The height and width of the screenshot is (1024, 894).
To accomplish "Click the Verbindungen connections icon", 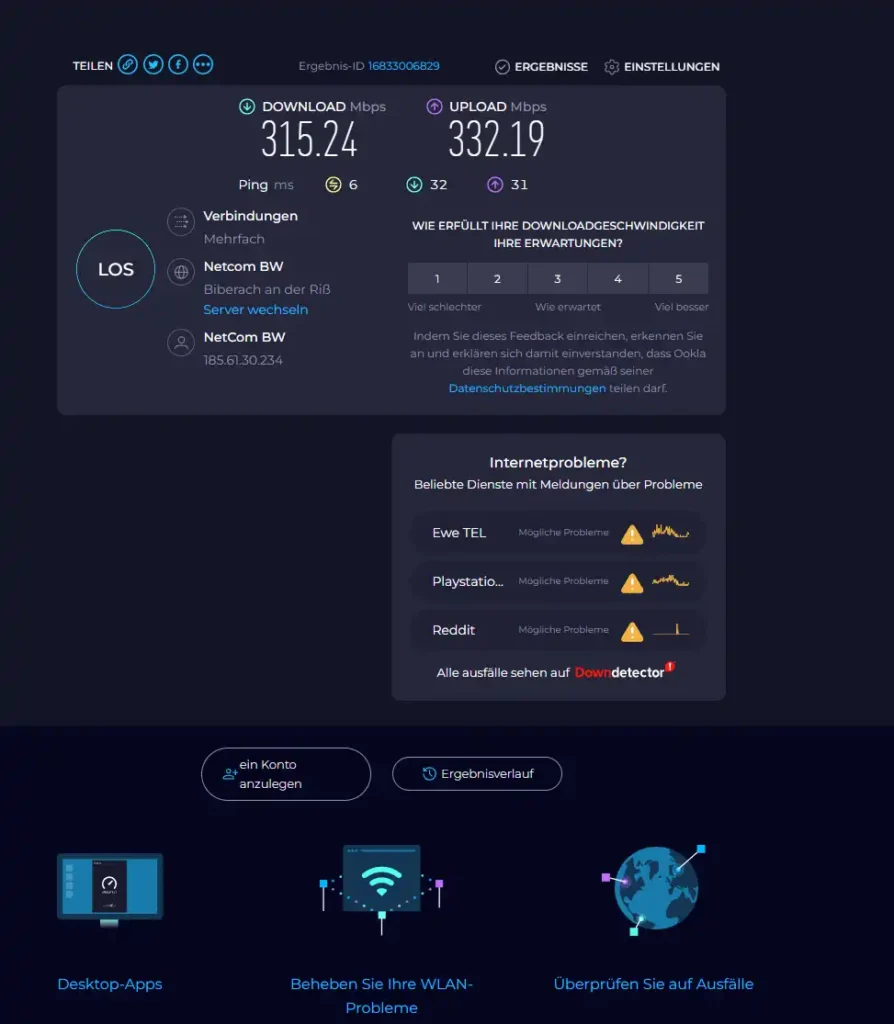I will click(181, 222).
